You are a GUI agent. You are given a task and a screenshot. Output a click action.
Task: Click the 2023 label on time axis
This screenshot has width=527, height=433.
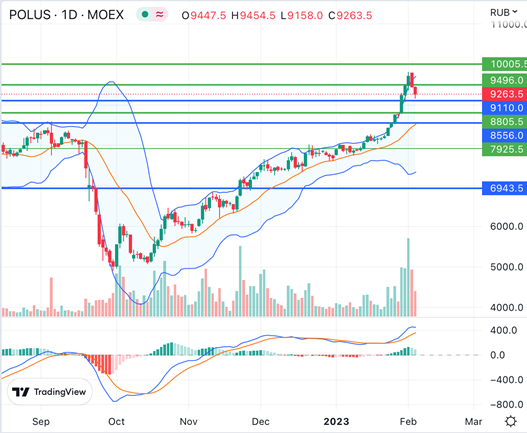pos(336,422)
